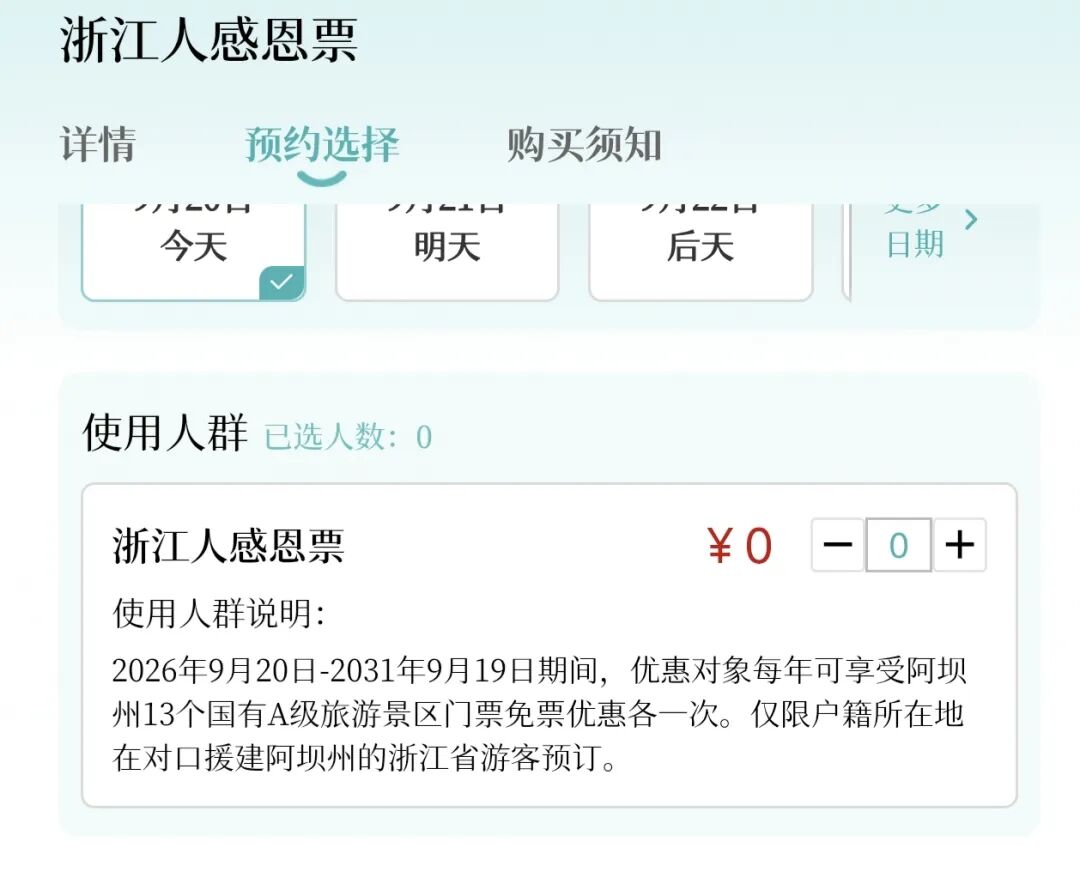Click the 已选人数: 0 counter
This screenshot has height=890, width=1080.
click(348, 437)
